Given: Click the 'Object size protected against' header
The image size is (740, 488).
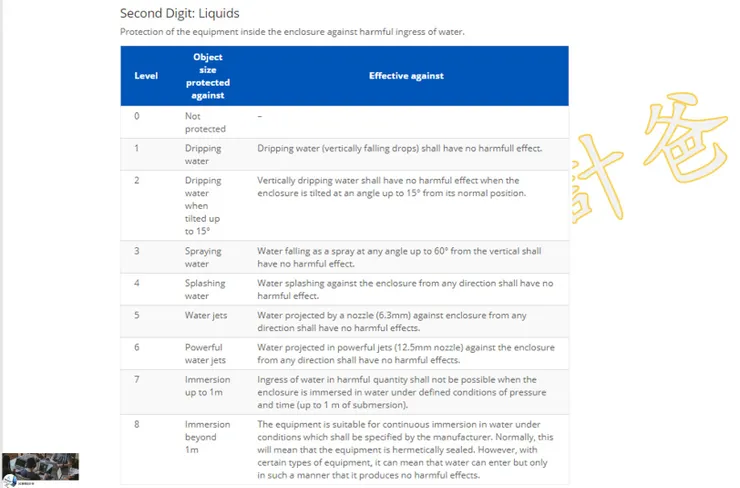Looking at the screenshot, I should (208, 76).
